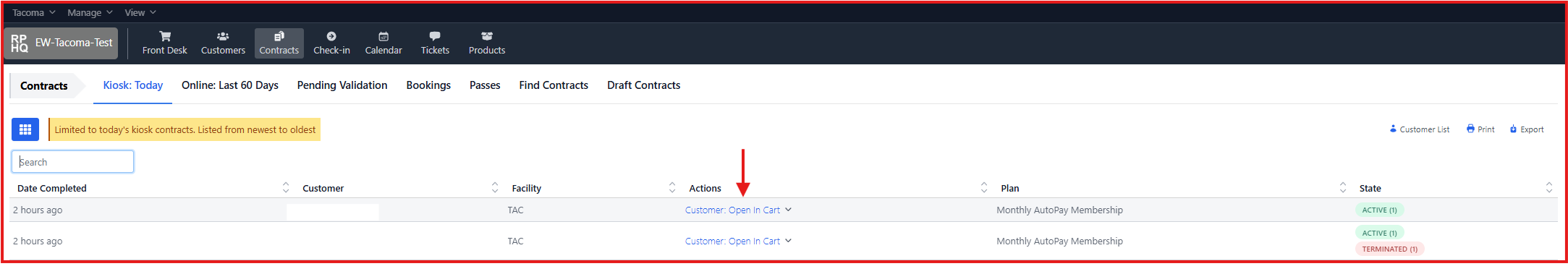Open the Manage menu
The width and height of the screenshot is (1568, 274).
(x=90, y=12)
